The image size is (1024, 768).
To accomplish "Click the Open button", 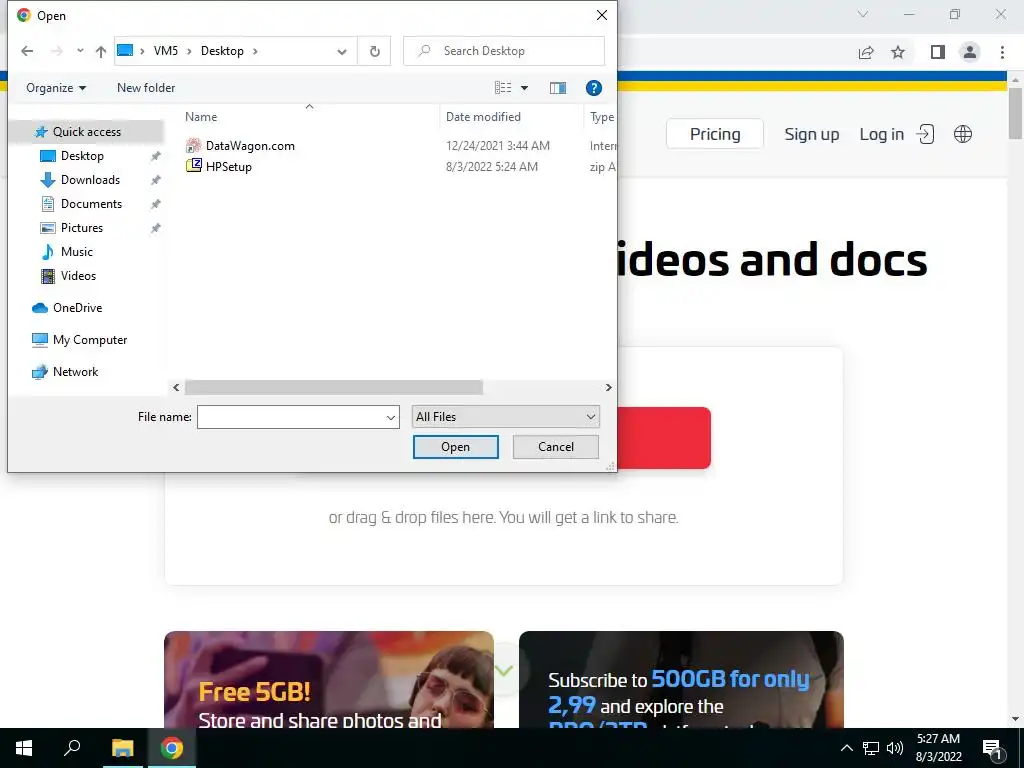I will 455,447.
